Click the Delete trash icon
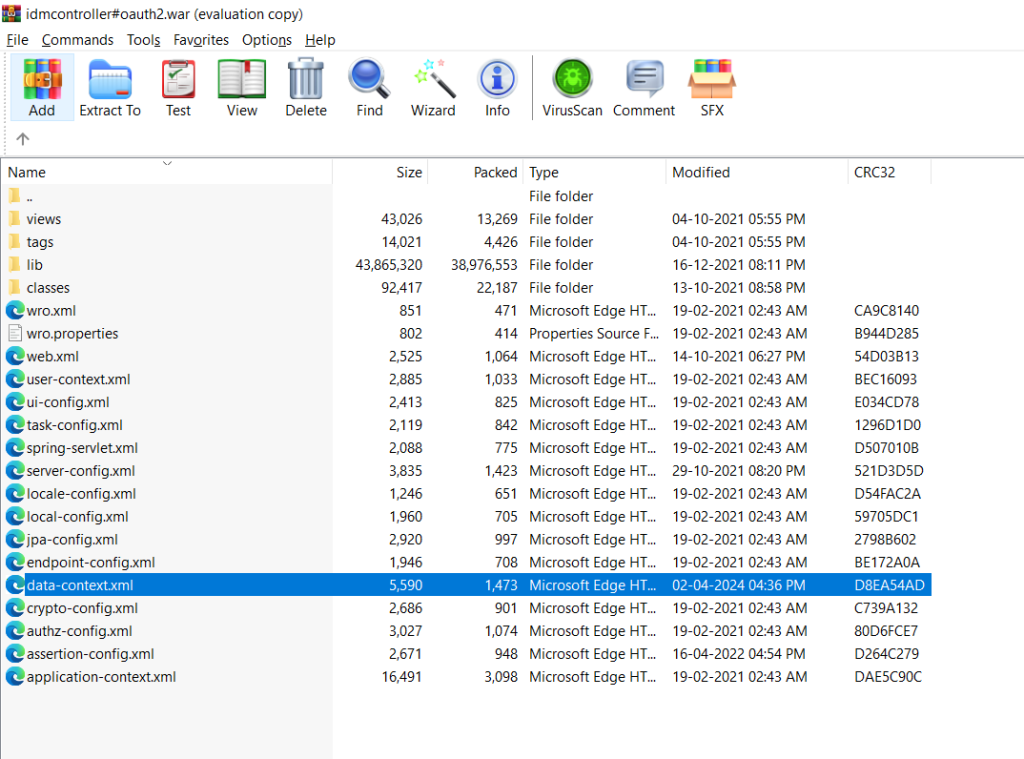Image resolution: width=1024 pixels, height=759 pixels. (x=306, y=88)
